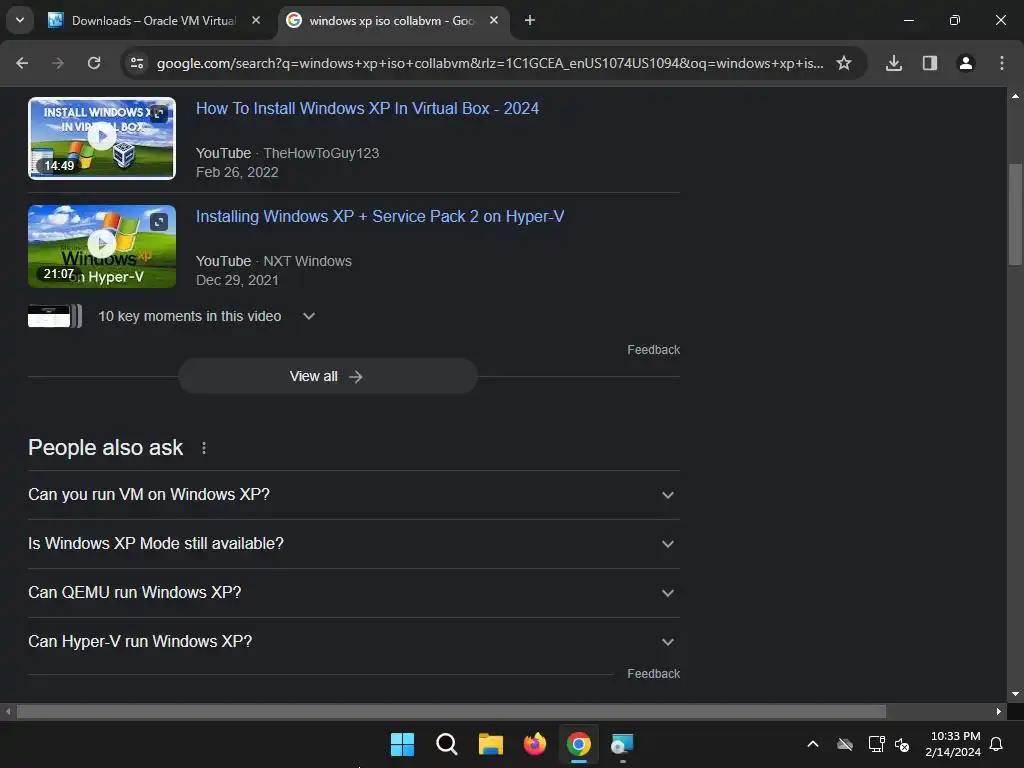Expand Can QEMU run Windows XP?
Image resolution: width=1024 pixels, height=768 pixels.
coord(354,593)
